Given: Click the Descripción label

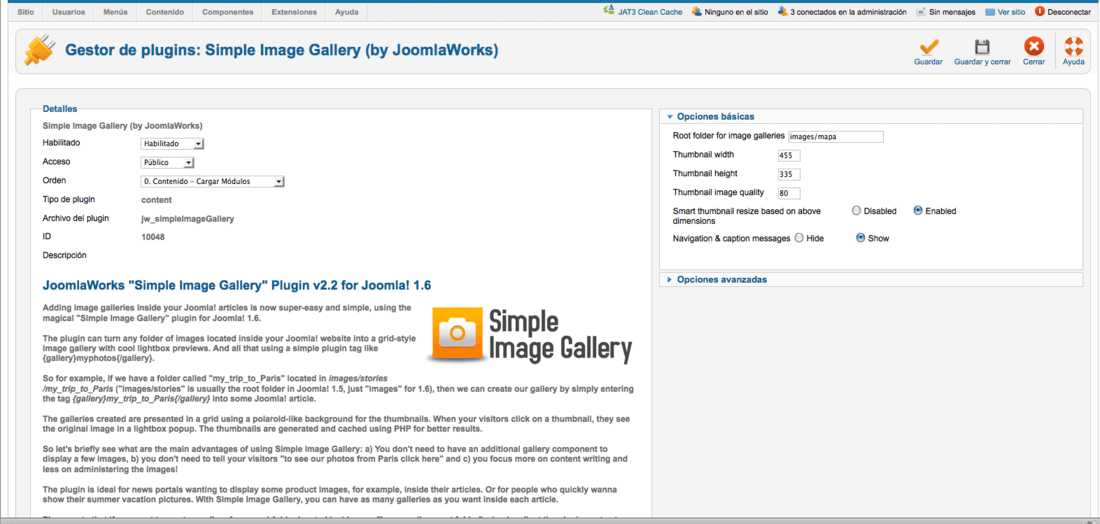Looking at the screenshot, I should (65, 255).
